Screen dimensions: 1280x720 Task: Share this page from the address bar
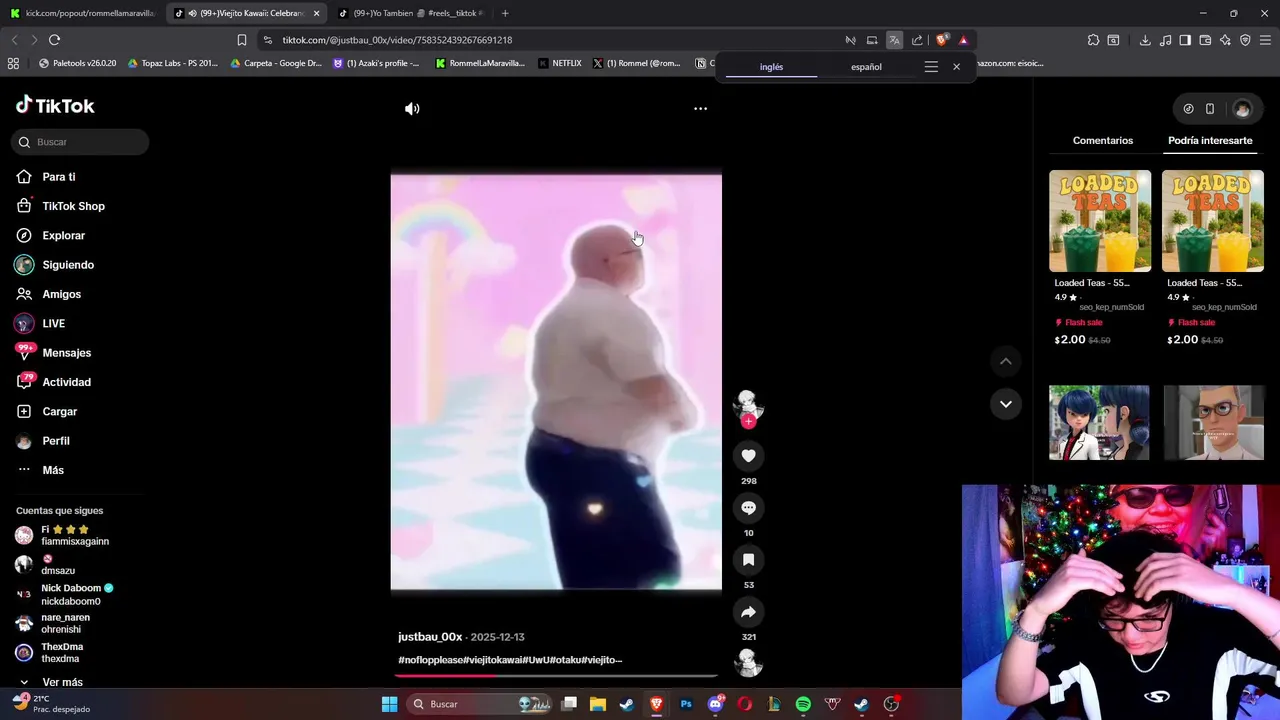[x=917, y=40]
